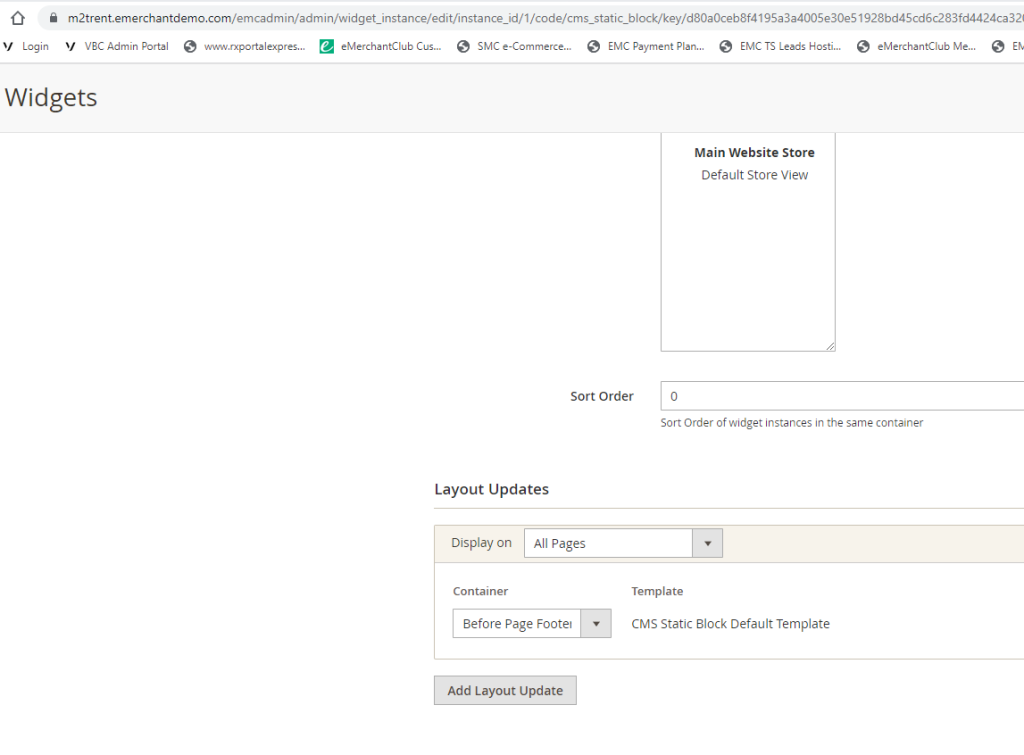
Task: Open the Login bookmark
Action: click(x=27, y=46)
